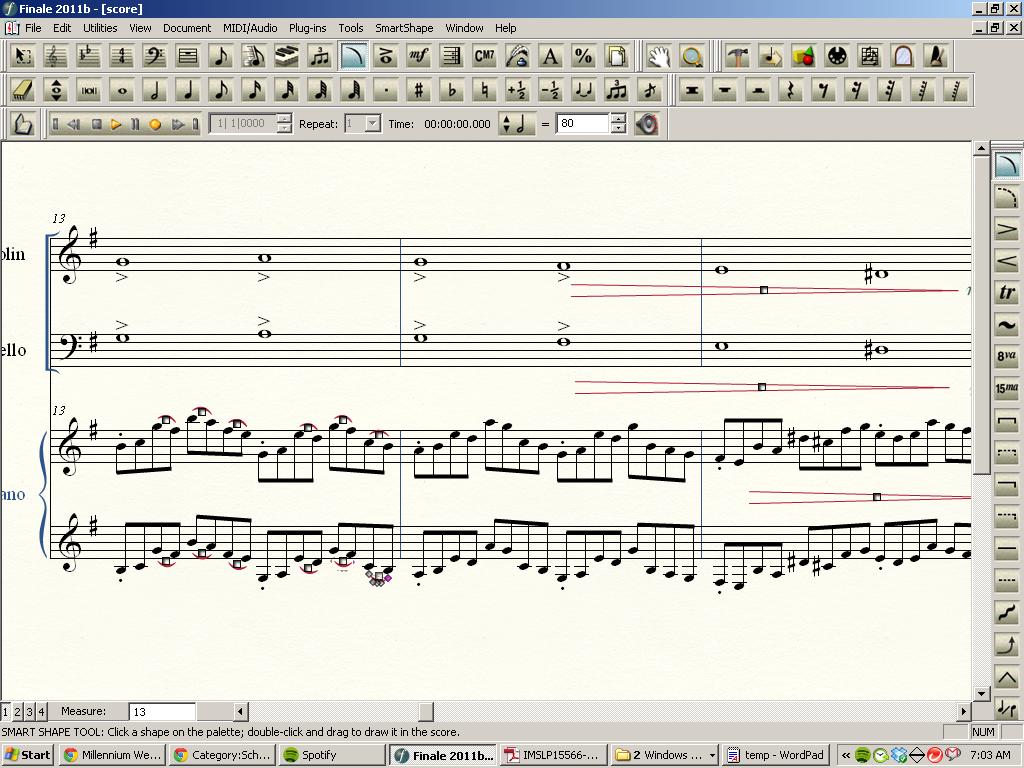Select the Repeat tool

click(451, 56)
